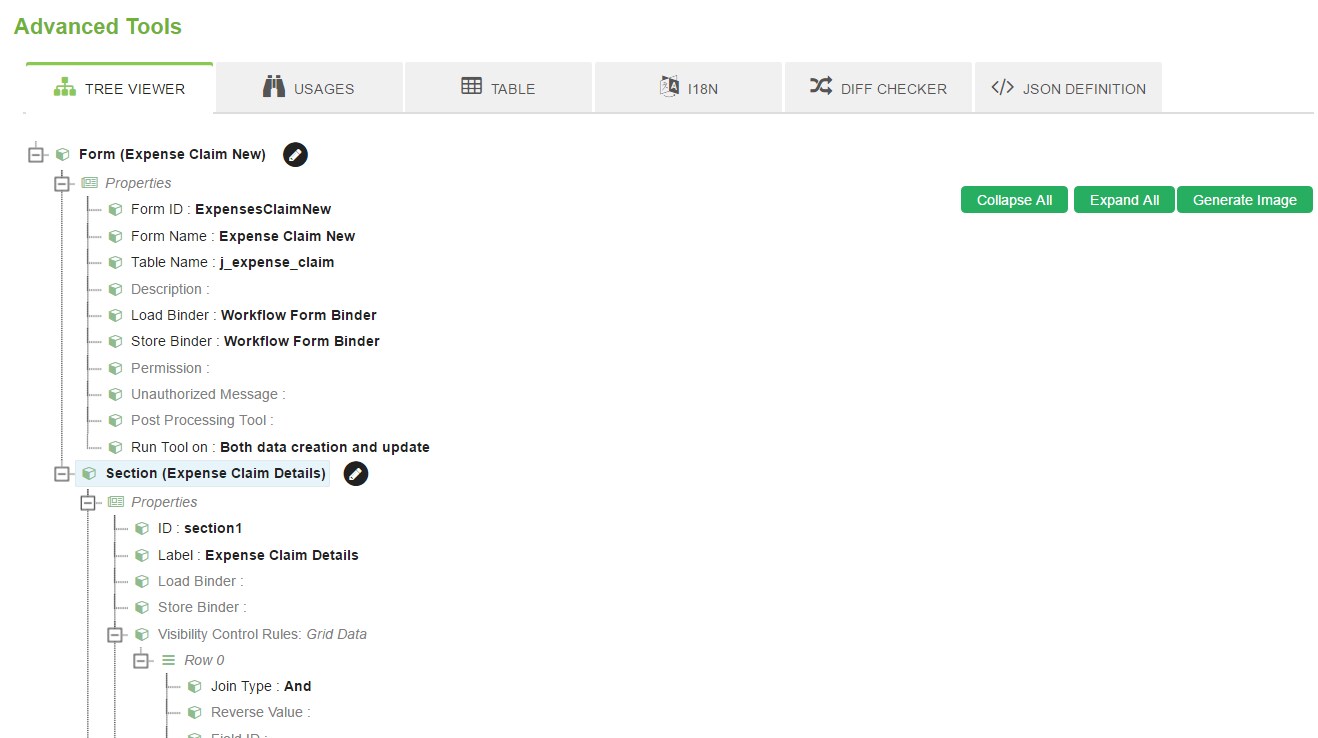Collapse the Form (Expense Claim New) node
Viewport: 1318px width, 738px height.
36,154
